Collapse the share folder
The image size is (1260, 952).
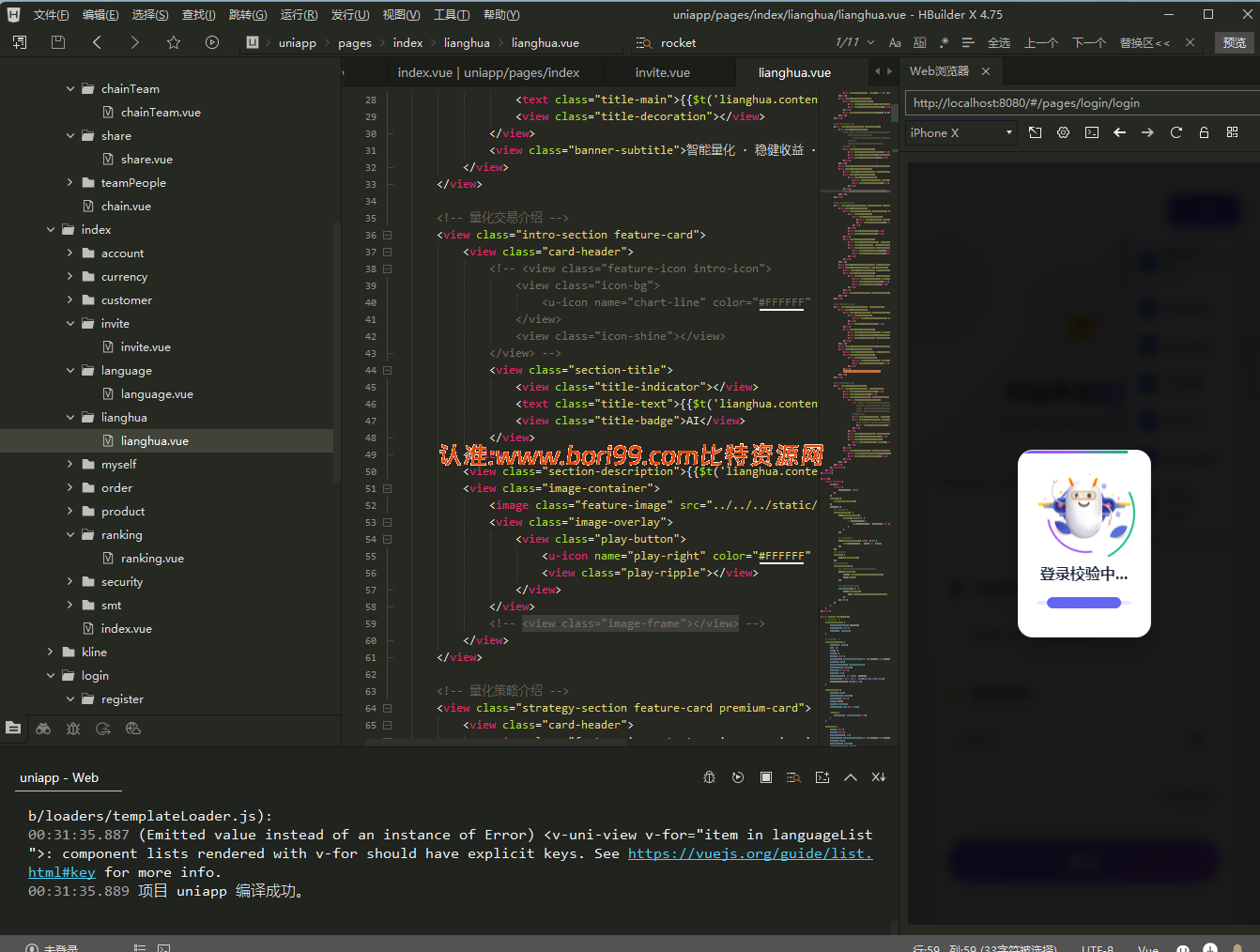point(70,135)
